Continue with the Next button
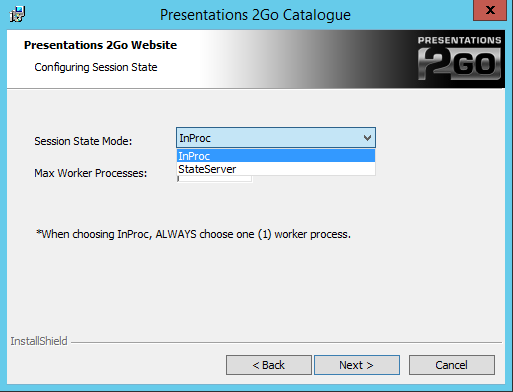The height and width of the screenshot is (392, 513). (357, 365)
